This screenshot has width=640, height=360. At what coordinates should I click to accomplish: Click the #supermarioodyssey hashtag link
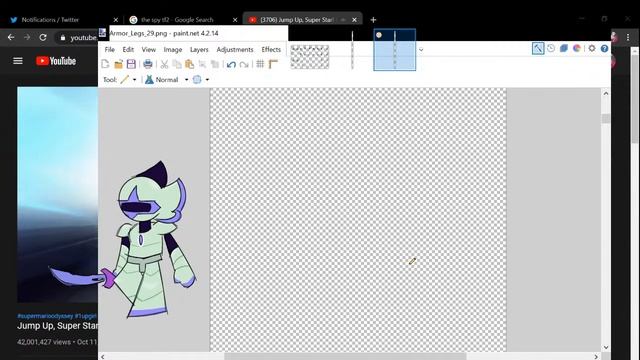pos(45,316)
